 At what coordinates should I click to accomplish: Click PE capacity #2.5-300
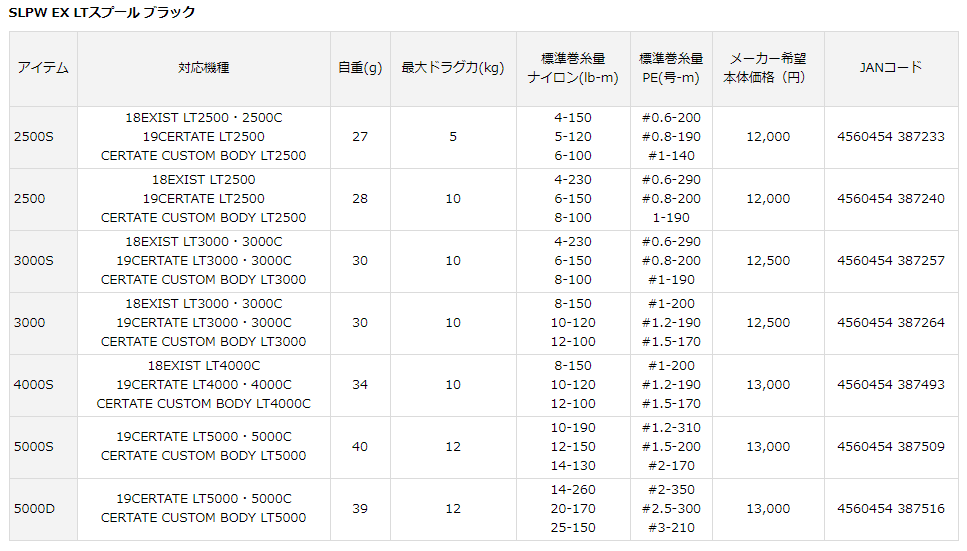(x=671, y=509)
